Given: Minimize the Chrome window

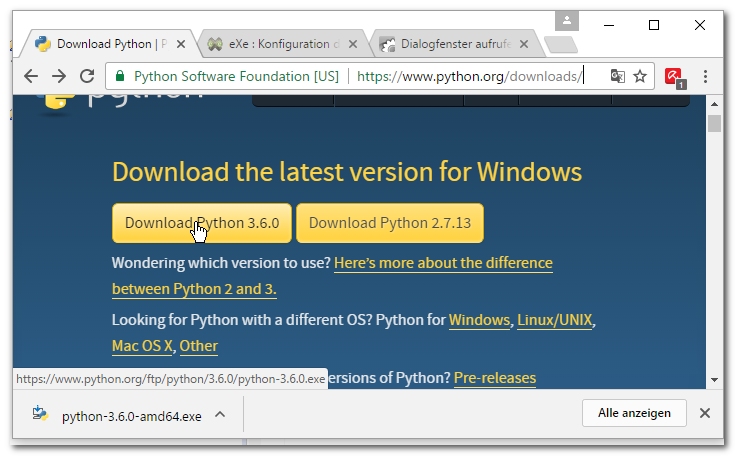Looking at the screenshot, I should coord(609,25).
